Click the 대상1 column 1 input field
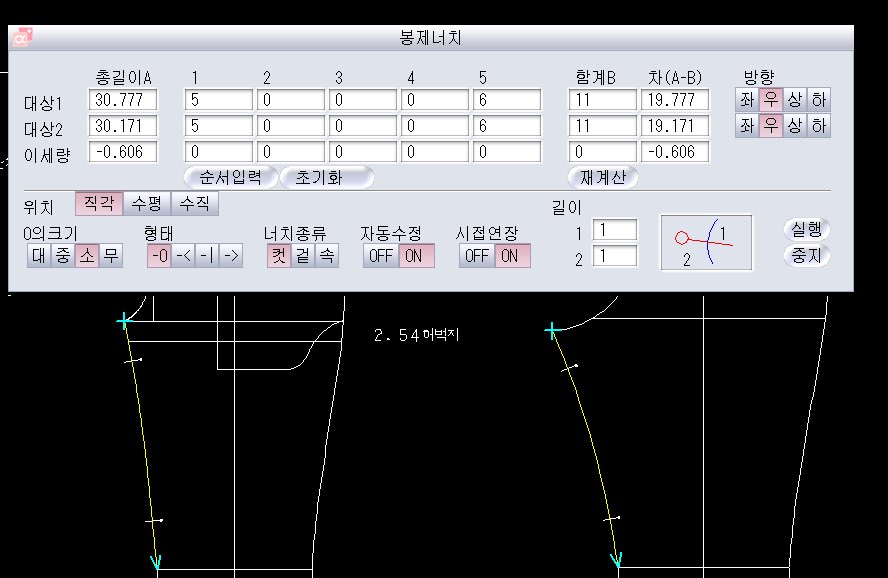 point(218,100)
